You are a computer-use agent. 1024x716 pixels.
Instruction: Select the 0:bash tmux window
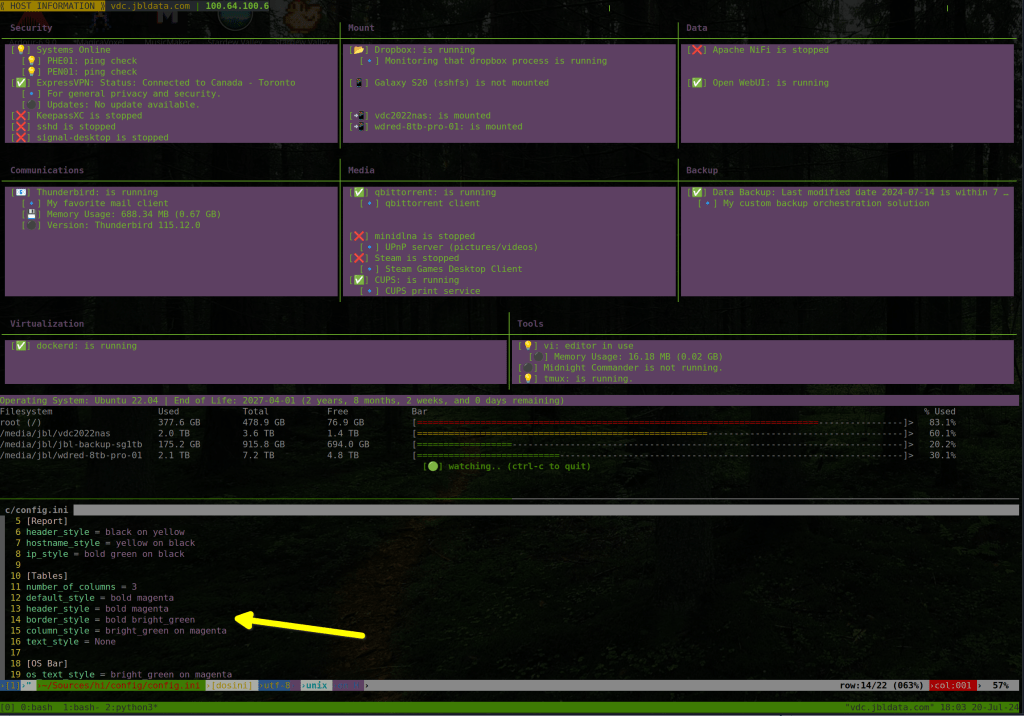click(x=34, y=707)
